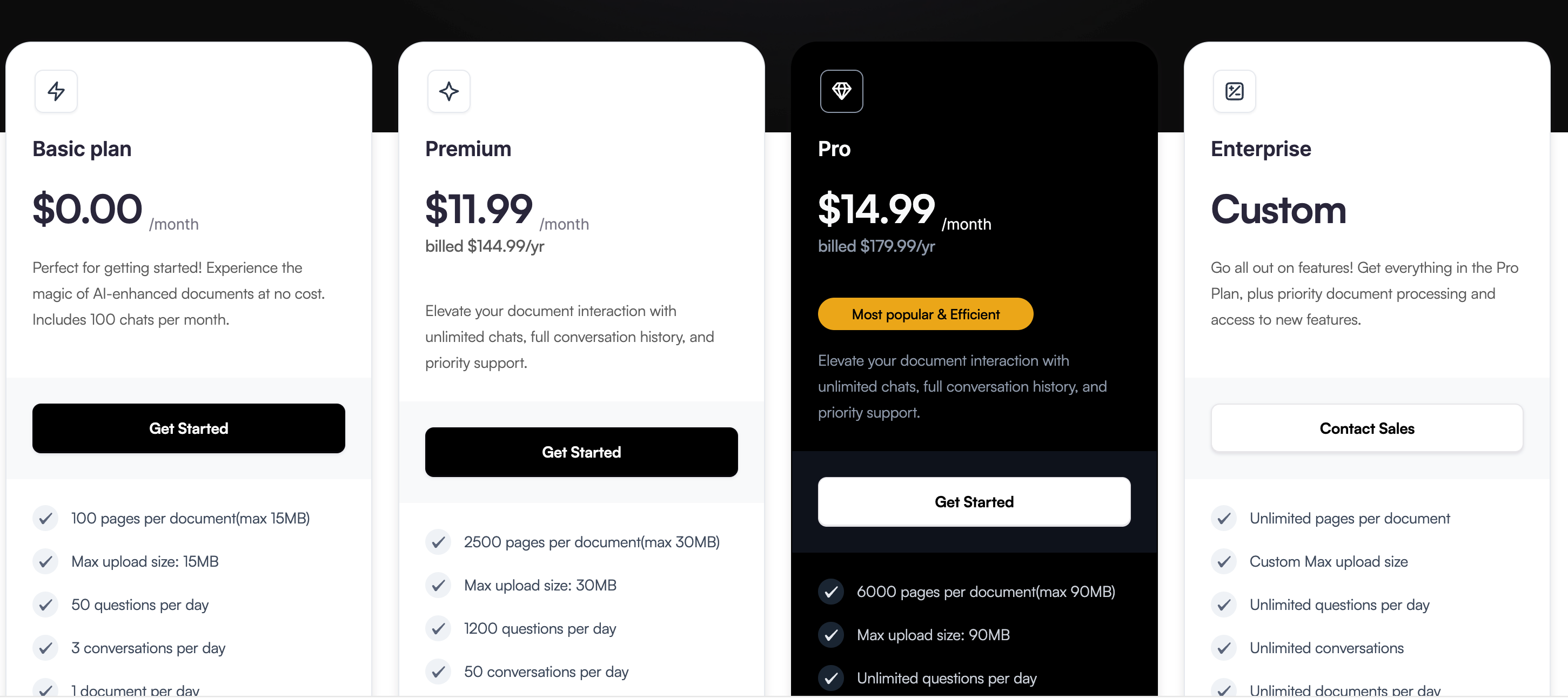This screenshot has height=698, width=1568.
Task: Click the Contact Sales button
Action: [1366, 428]
